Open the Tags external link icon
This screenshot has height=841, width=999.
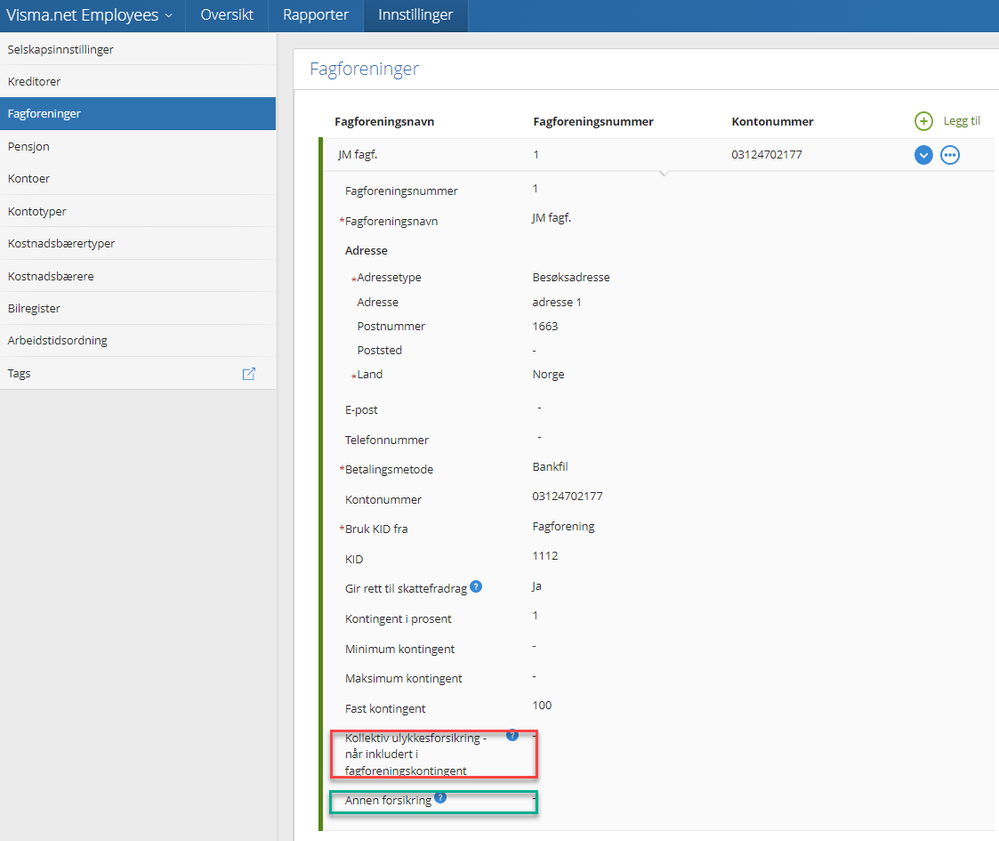(249, 374)
